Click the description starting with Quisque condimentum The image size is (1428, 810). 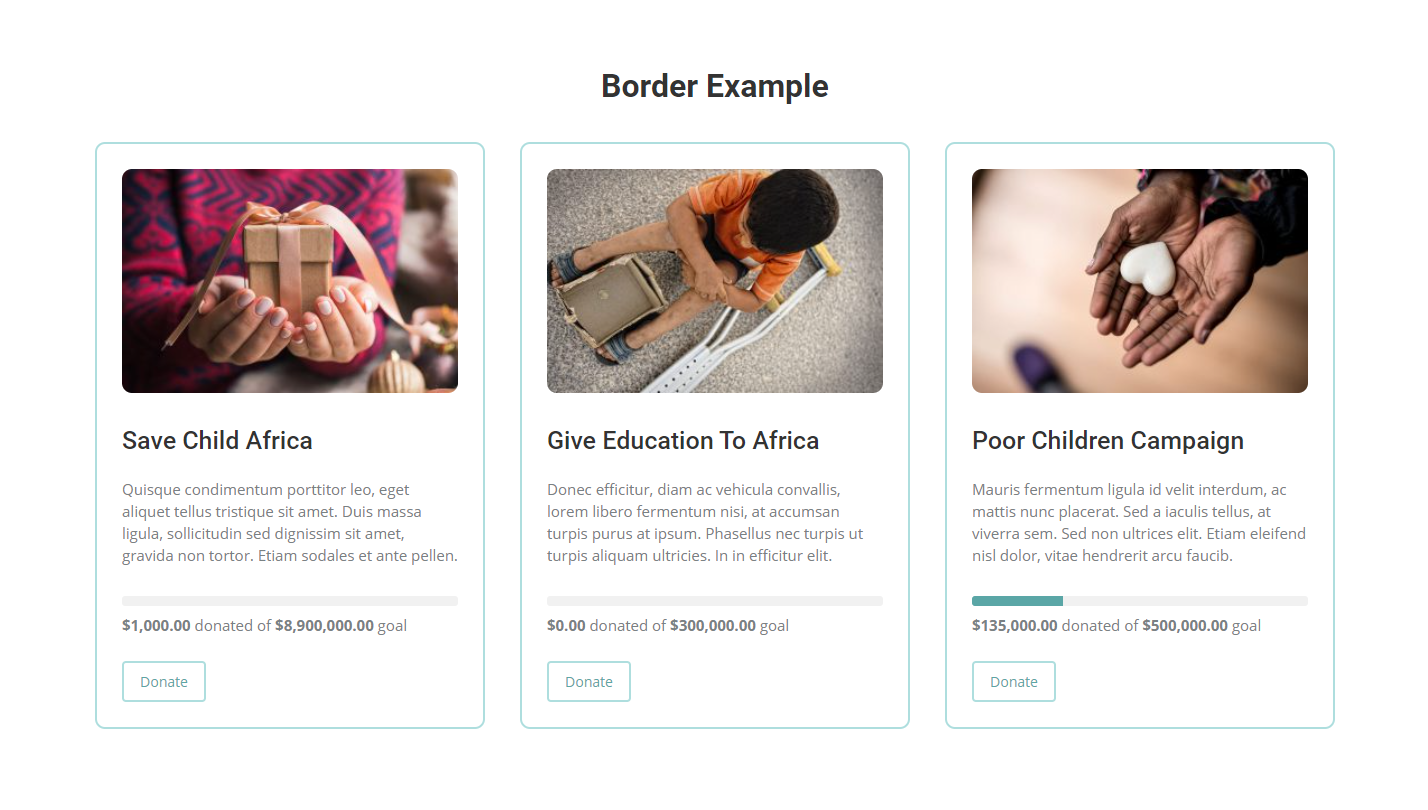(290, 523)
